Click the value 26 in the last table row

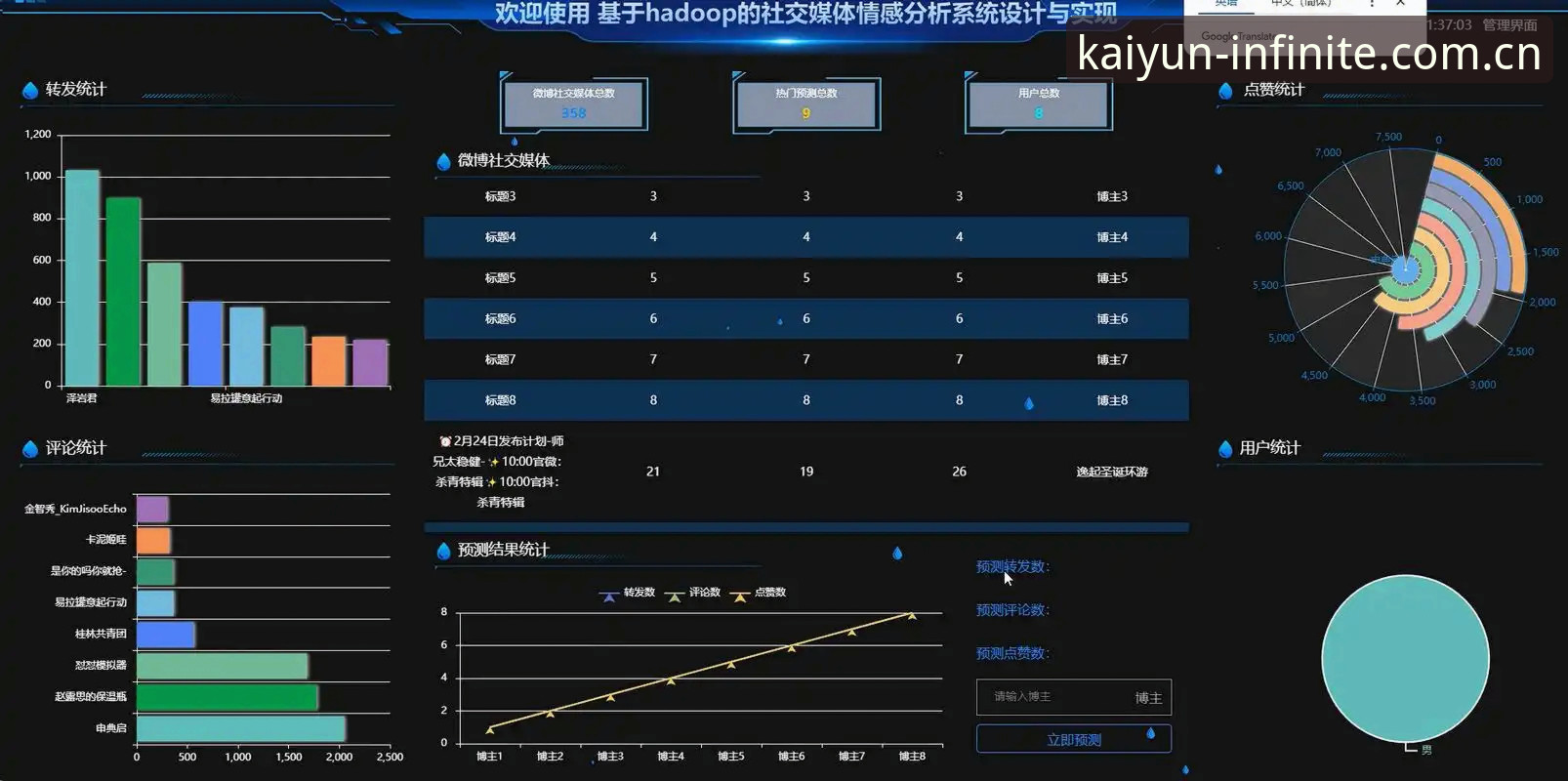[x=959, y=472]
